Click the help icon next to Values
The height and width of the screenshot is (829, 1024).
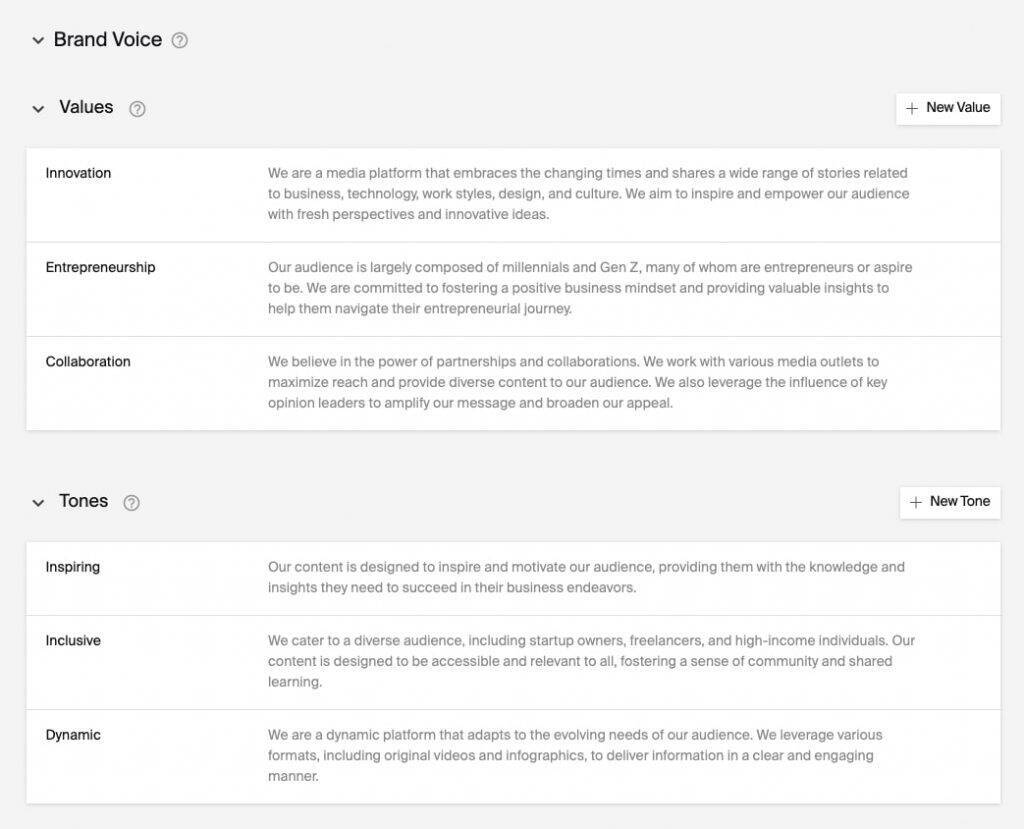[138, 109]
